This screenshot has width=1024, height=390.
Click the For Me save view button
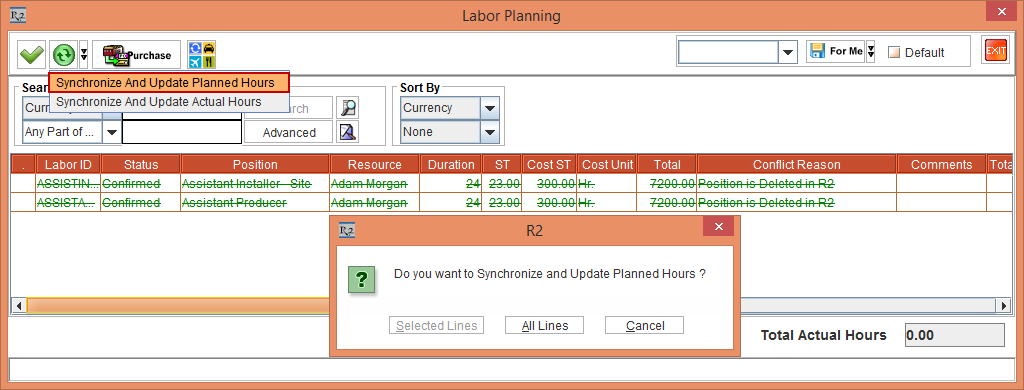[836, 51]
